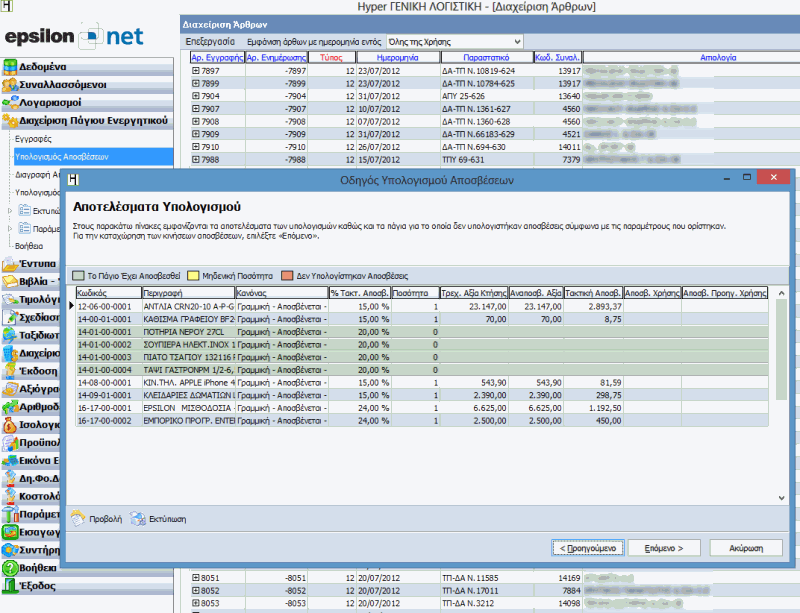This screenshot has width=800, height=613.
Task: Click the Επόμενο > button
Action: pyautogui.click(x=666, y=548)
